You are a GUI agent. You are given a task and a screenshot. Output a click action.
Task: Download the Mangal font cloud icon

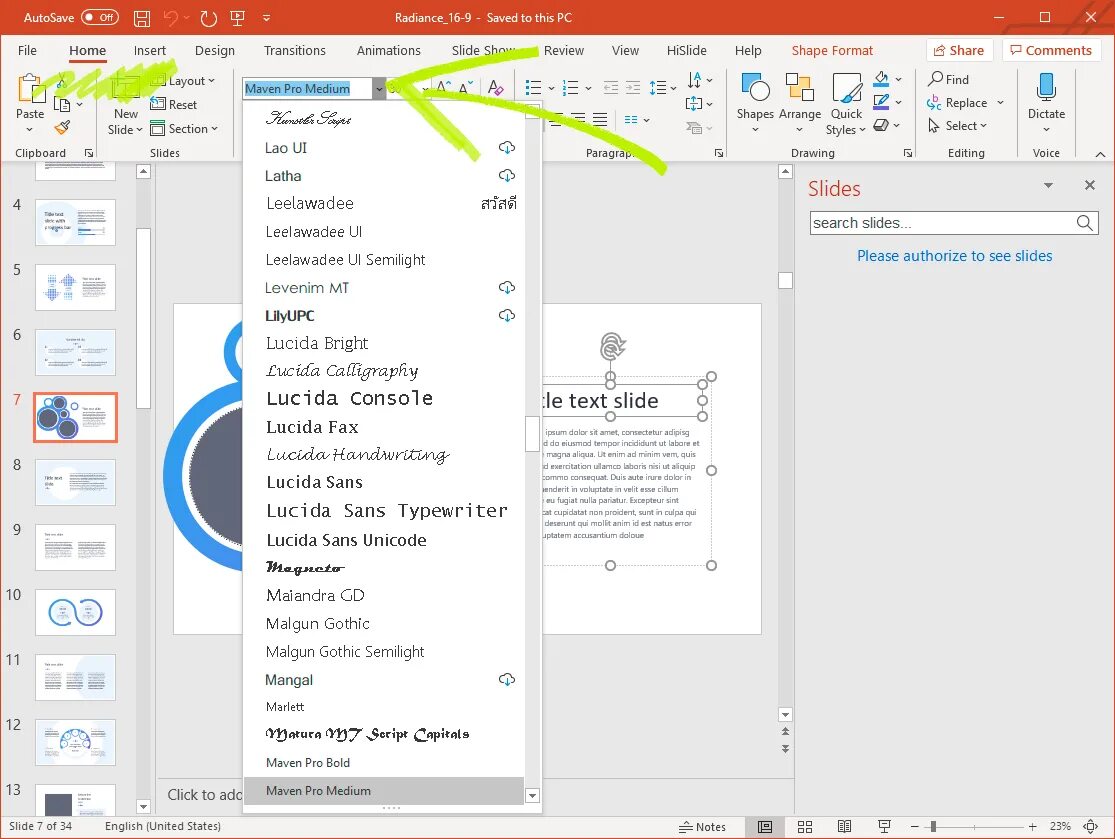[506, 679]
